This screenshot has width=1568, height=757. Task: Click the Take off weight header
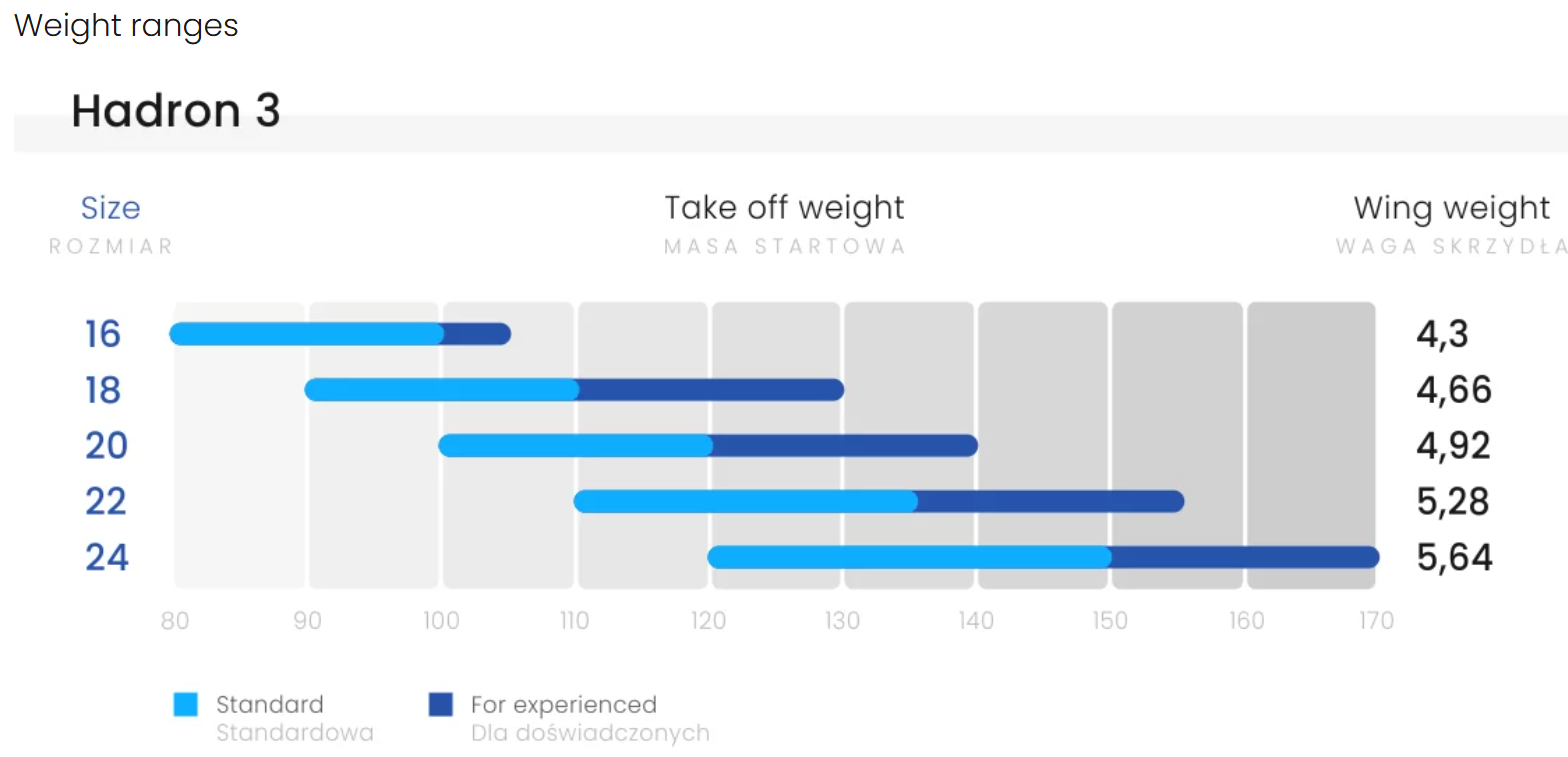pyautogui.click(x=784, y=208)
